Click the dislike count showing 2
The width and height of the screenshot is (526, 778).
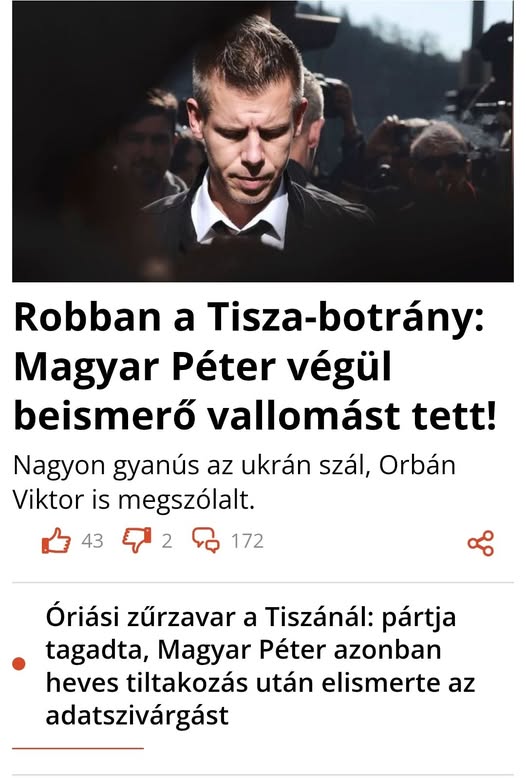167,541
